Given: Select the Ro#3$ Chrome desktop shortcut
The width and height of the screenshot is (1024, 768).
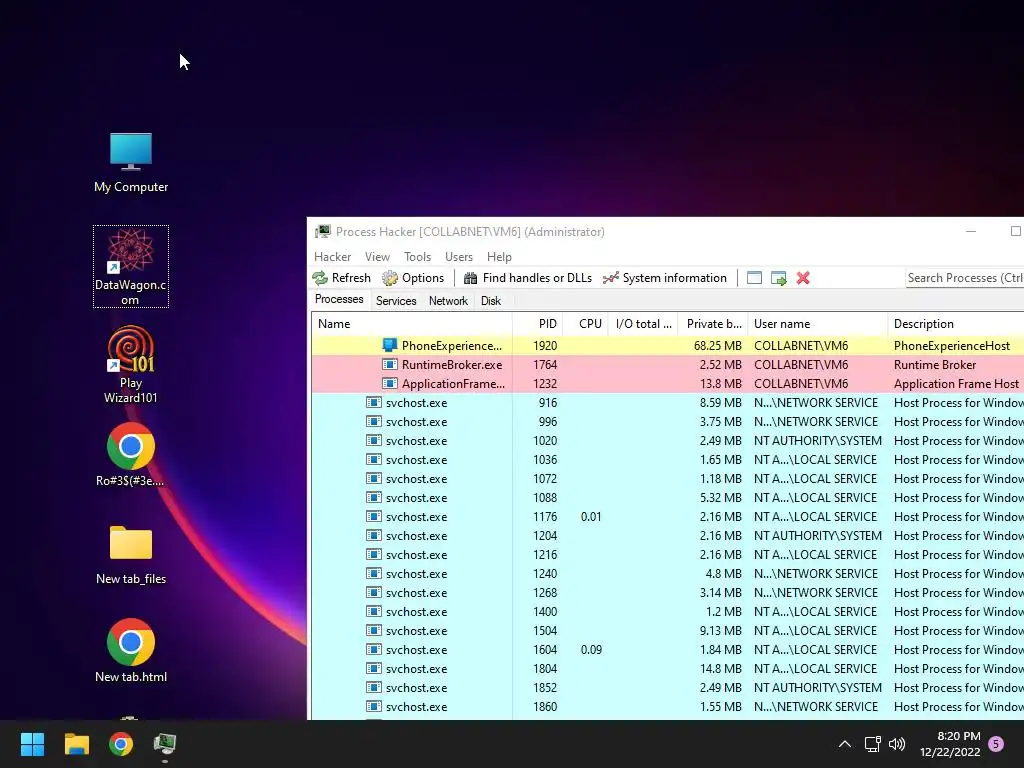Looking at the screenshot, I should pyautogui.click(x=131, y=455).
